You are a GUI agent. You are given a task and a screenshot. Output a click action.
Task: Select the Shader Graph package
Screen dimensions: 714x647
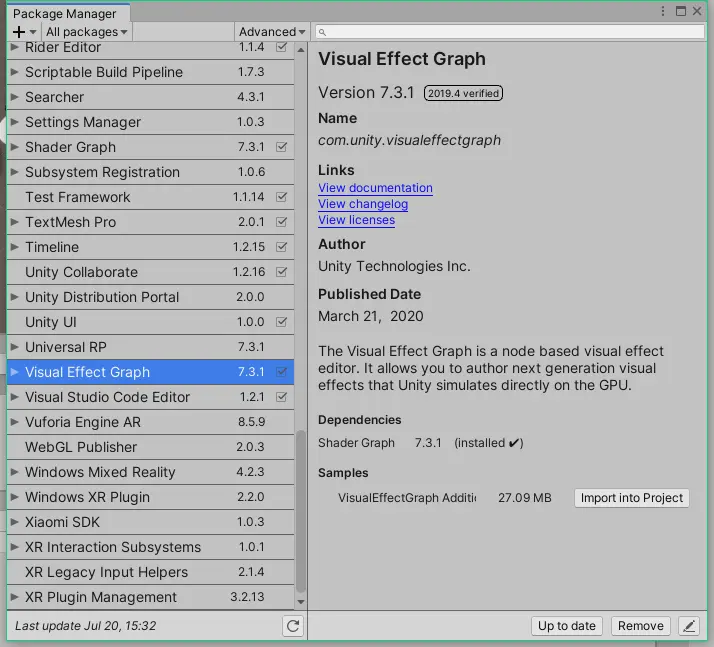click(150, 147)
